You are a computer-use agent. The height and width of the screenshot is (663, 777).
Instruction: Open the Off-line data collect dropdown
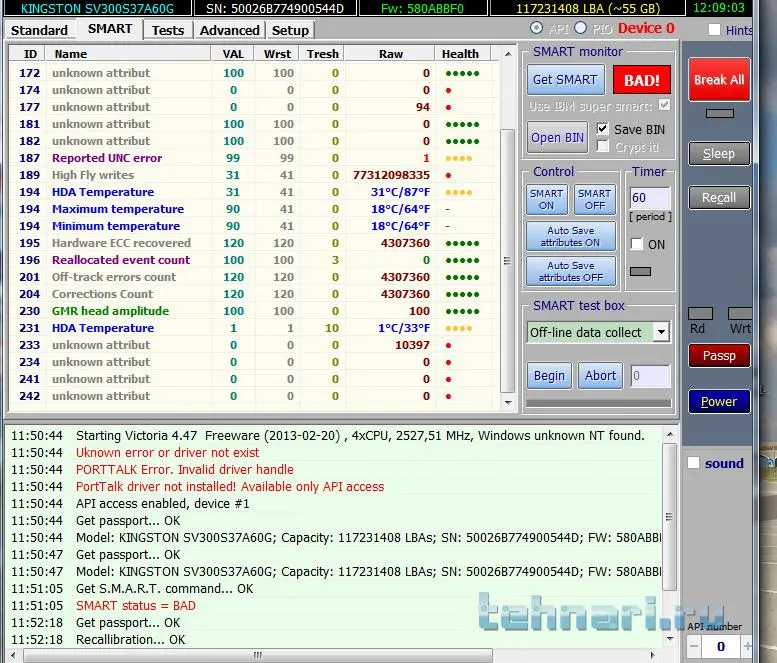(661, 332)
